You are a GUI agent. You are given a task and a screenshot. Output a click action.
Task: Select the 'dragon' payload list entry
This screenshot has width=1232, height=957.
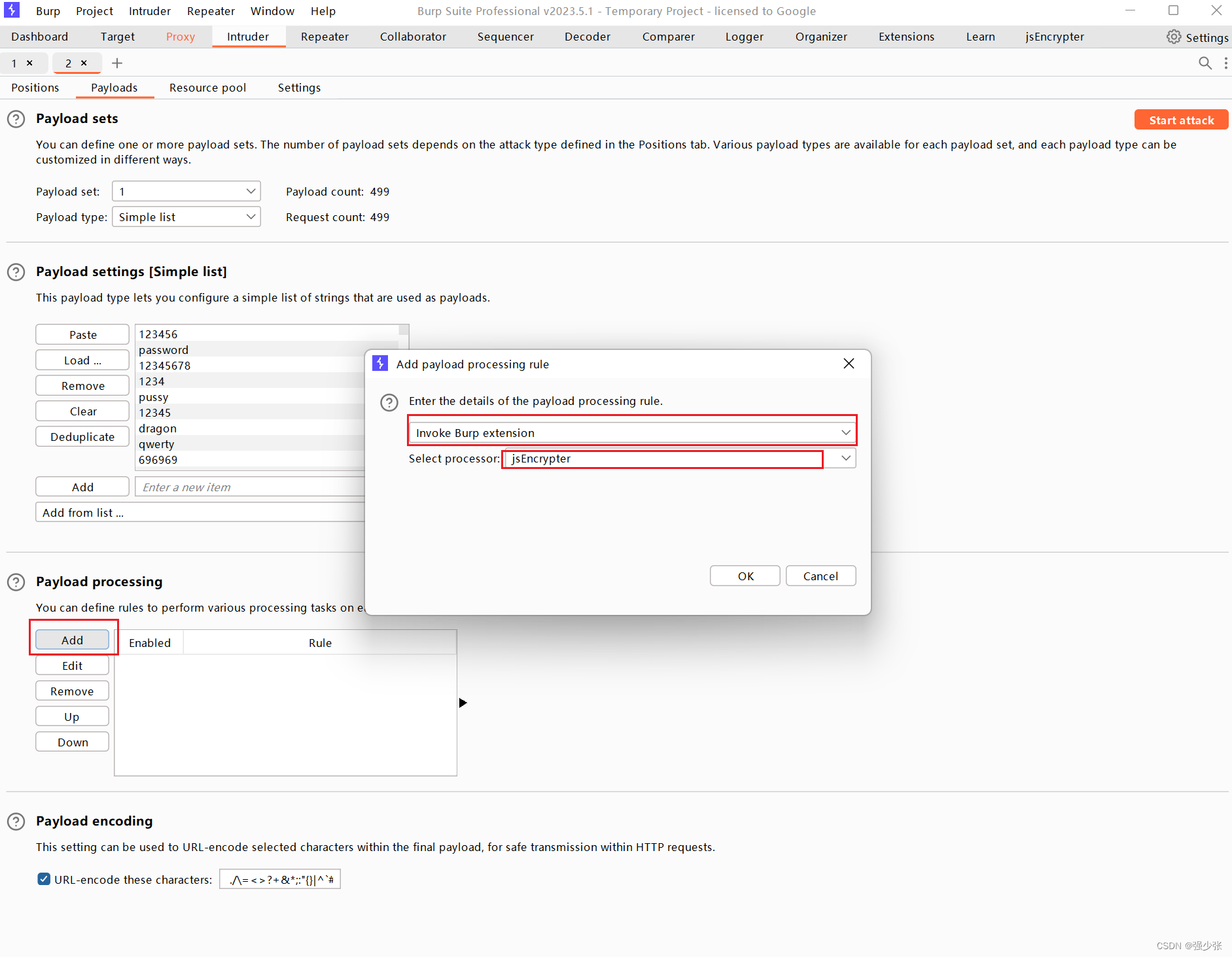point(251,428)
